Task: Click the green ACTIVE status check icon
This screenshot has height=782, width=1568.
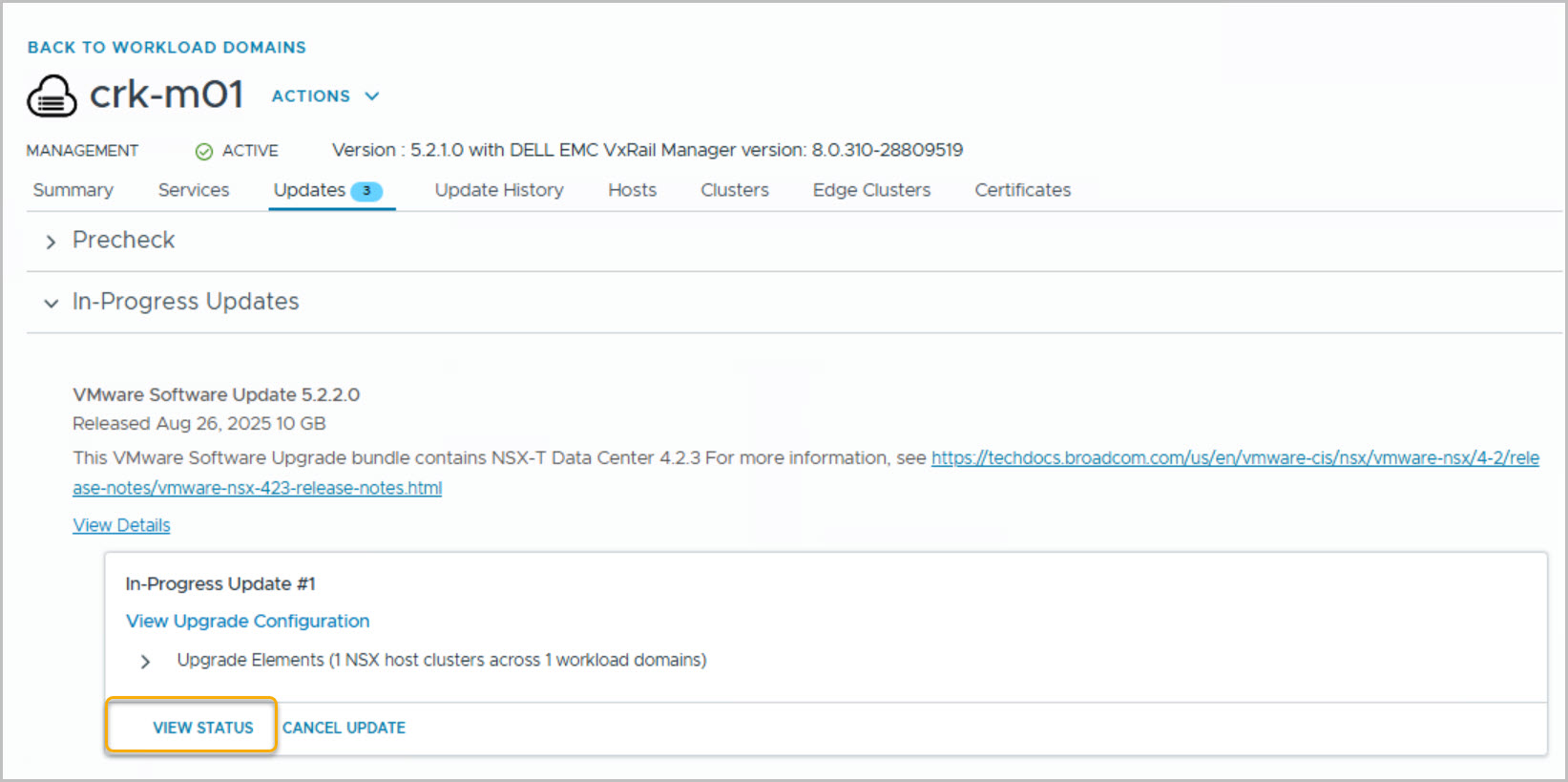Action: (x=203, y=152)
